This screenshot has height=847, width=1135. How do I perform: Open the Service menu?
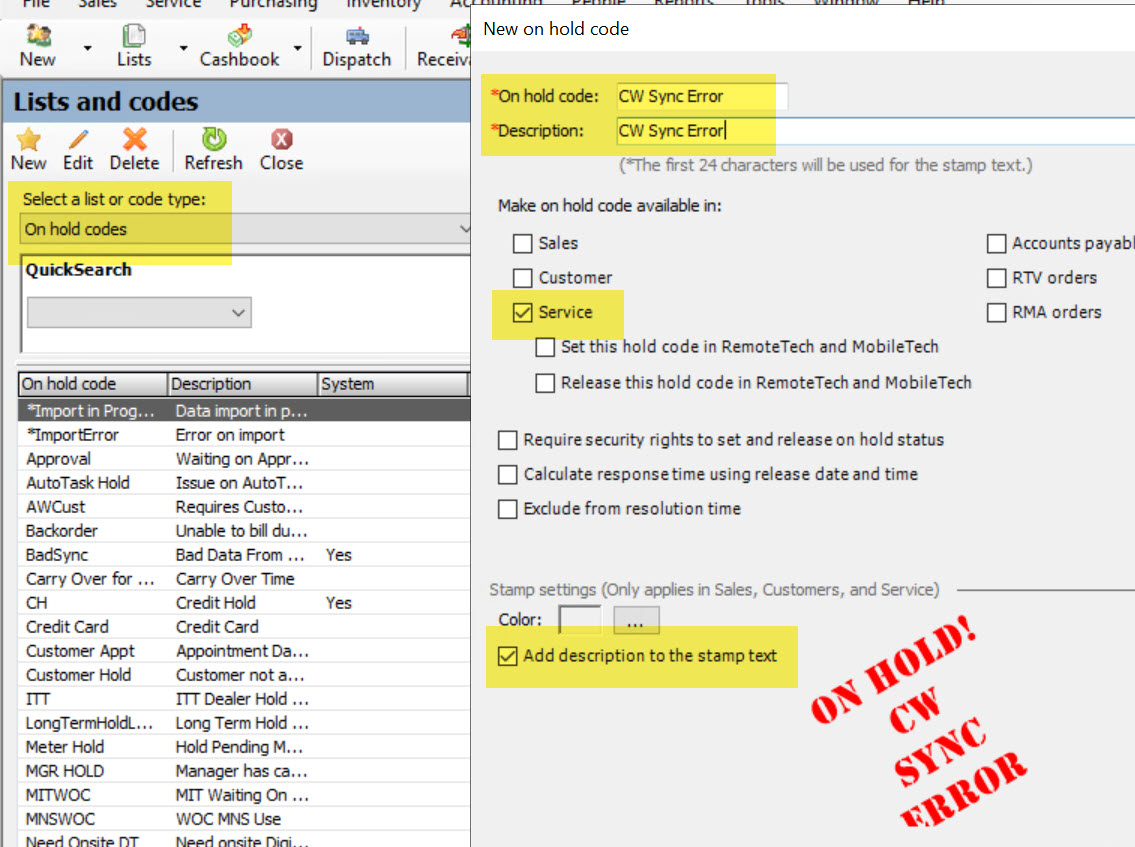(173, 4)
